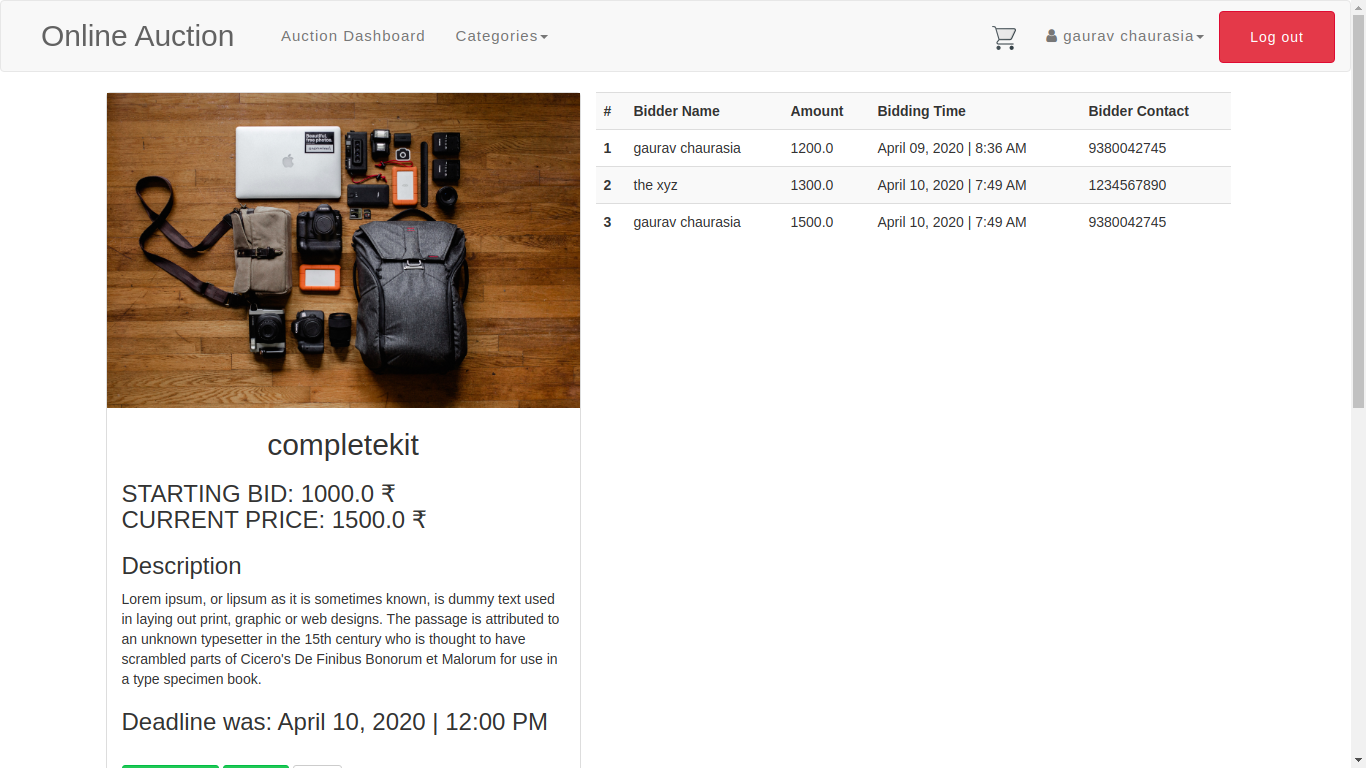1366x768 pixels.
Task: Click the Lorem ipsum description paragraph
Action: point(341,639)
